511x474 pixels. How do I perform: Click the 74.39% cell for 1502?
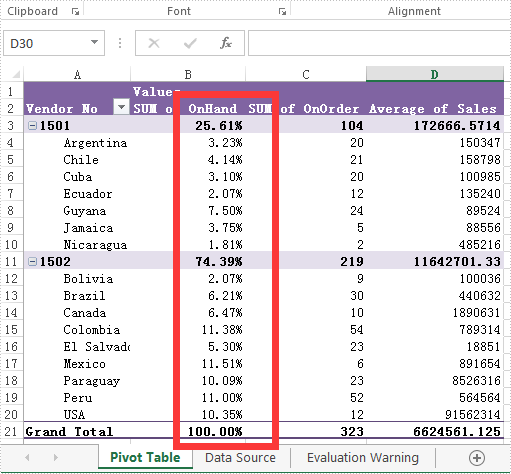click(x=188, y=262)
